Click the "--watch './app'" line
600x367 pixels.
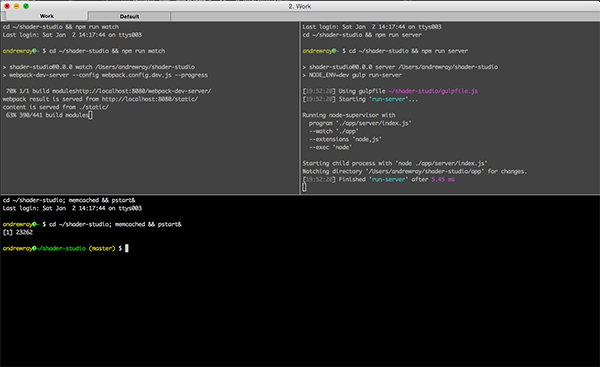tap(334, 131)
